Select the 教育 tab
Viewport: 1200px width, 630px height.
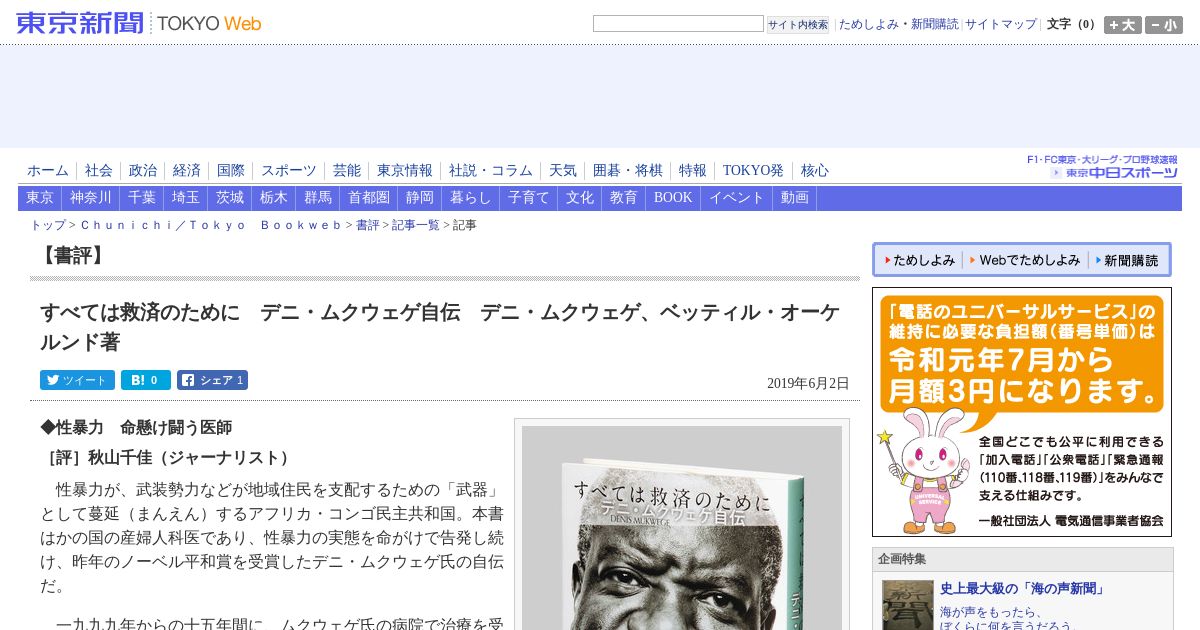(624, 198)
